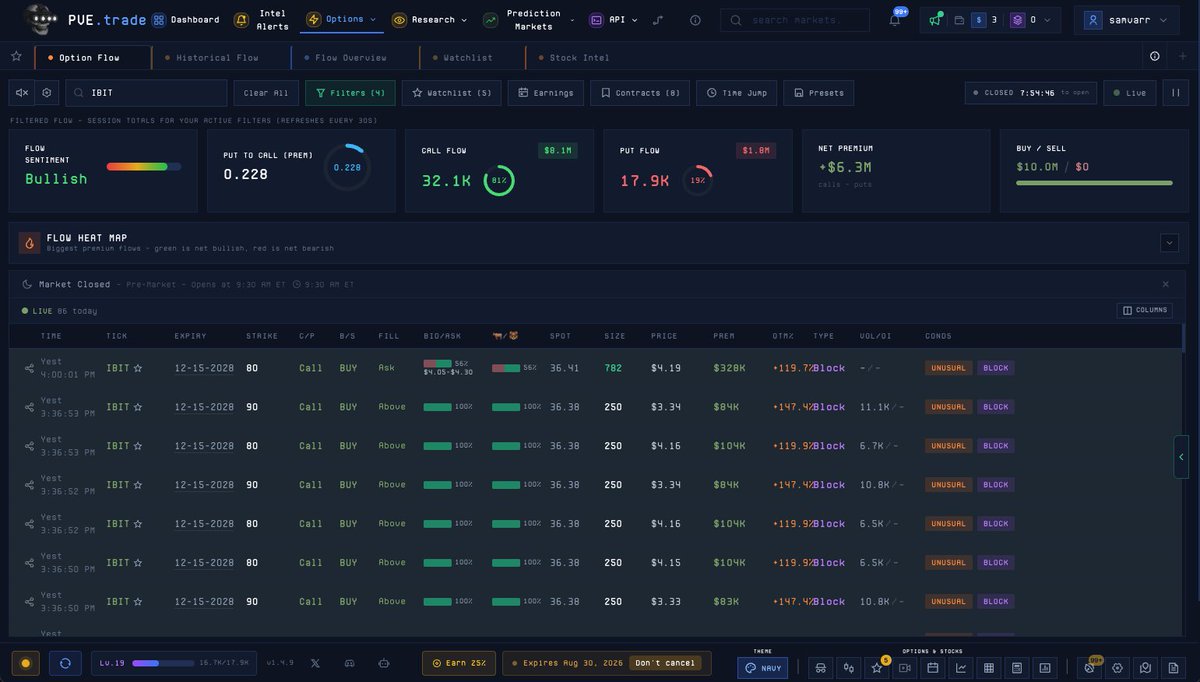Image resolution: width=1200 pixels, height=682 pixels.
Task: Open the Columns selector
Action: click(x=1145, y=310)
